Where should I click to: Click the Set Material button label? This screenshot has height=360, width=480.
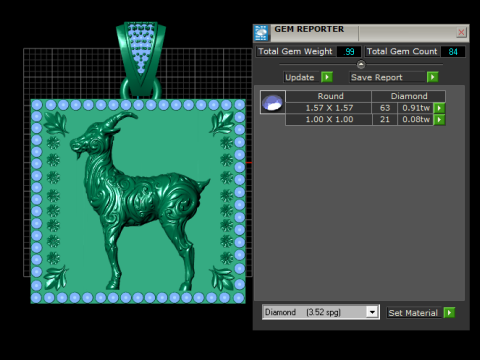413,313
